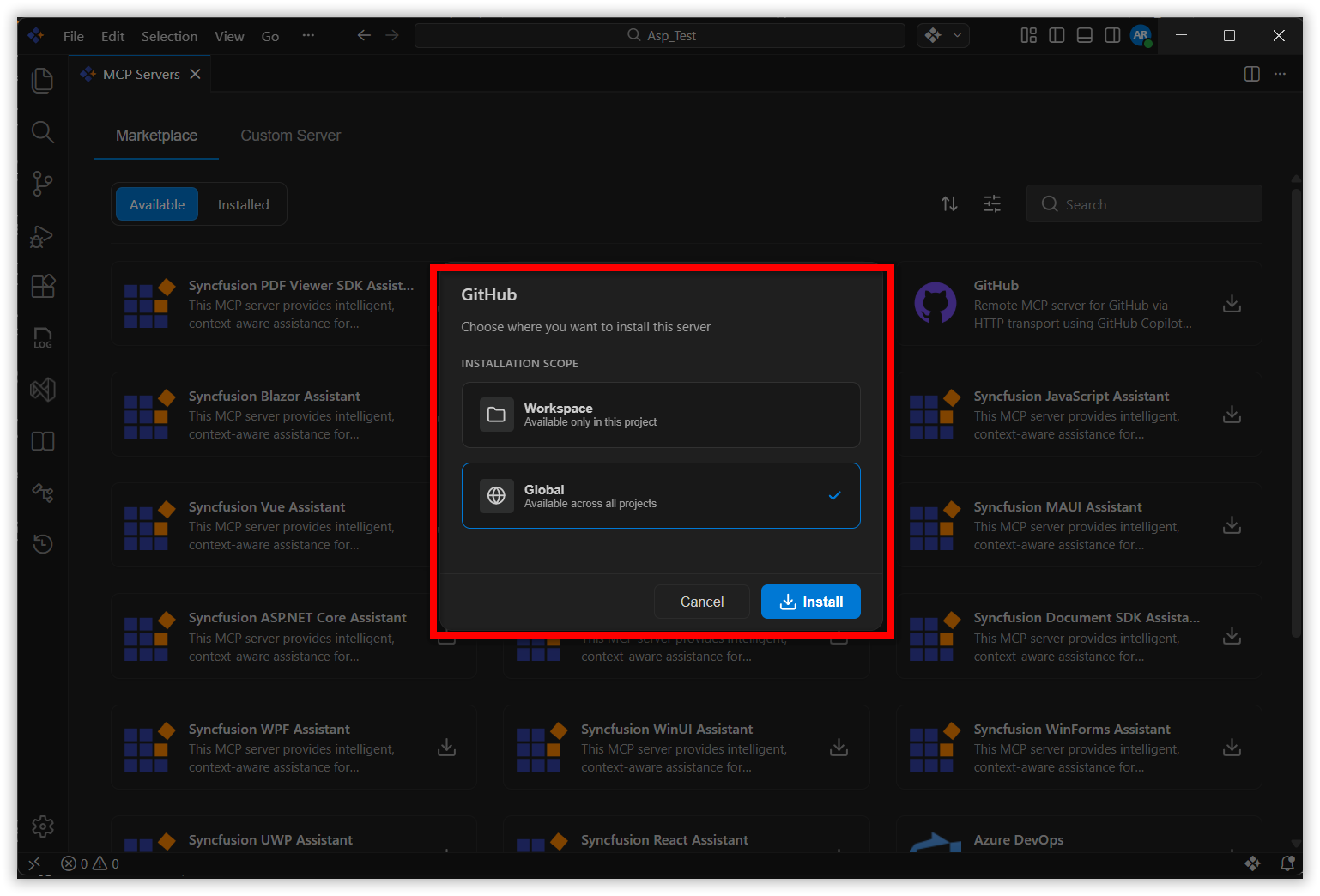Click the notifications bell in status bar
This screenshot has width=1320, height=896.
point(1287,863)
